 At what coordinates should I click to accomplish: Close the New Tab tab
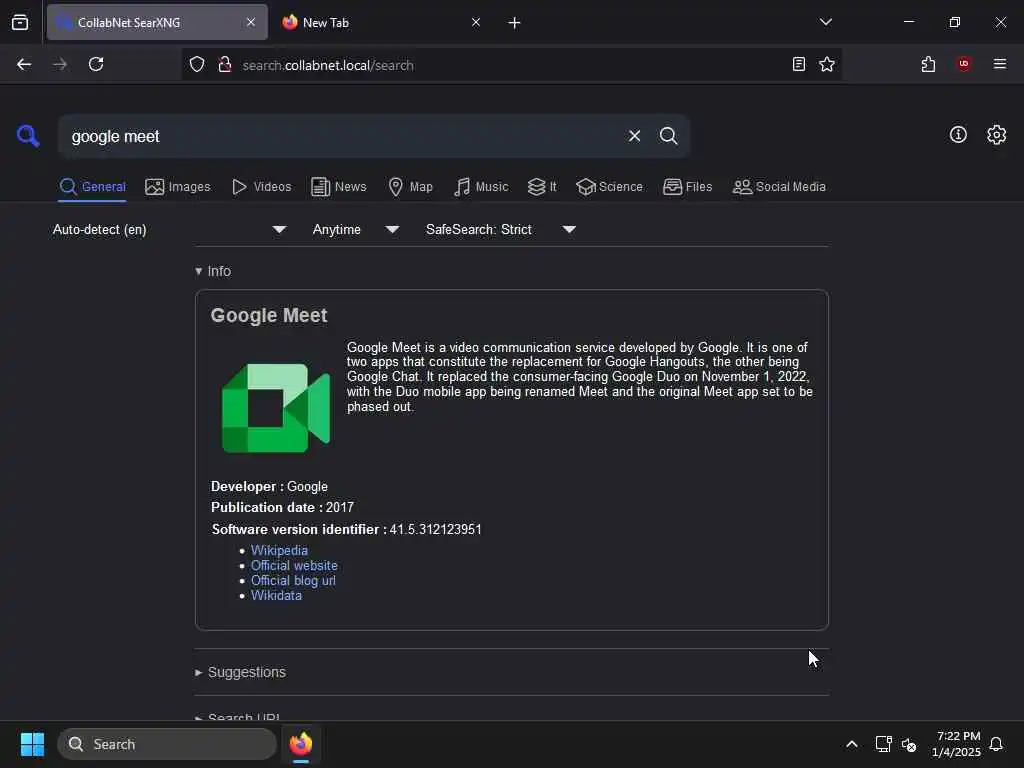click(476, 22)
